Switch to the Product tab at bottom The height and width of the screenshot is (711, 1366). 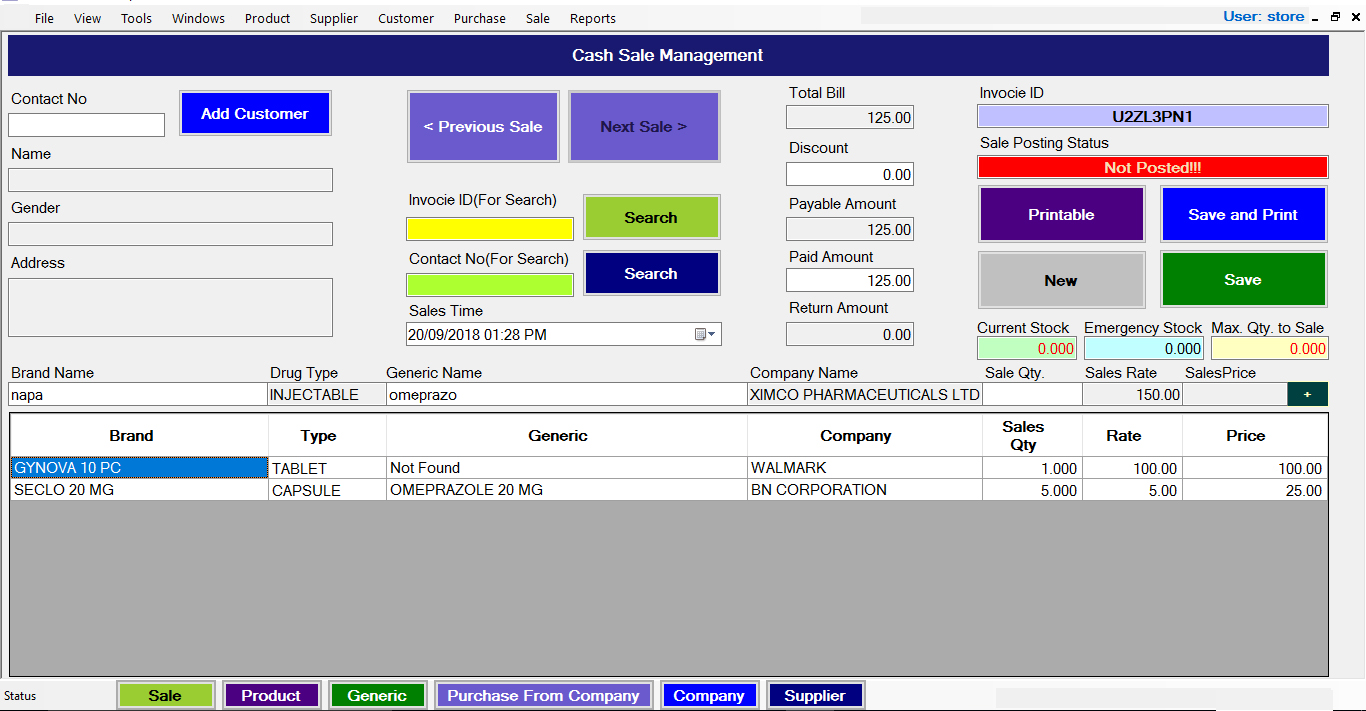point(271,695)
